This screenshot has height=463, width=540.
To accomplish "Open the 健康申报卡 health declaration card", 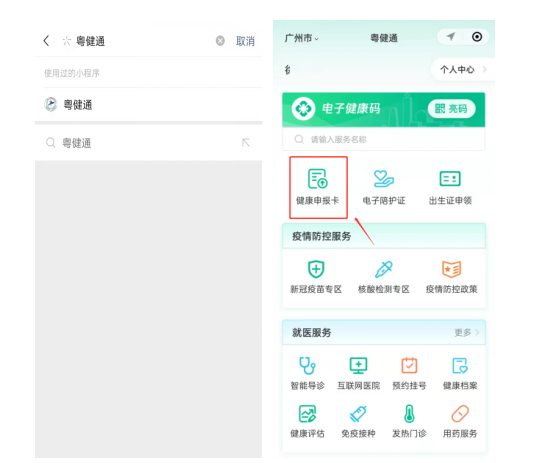I will [x=318, y=187].
